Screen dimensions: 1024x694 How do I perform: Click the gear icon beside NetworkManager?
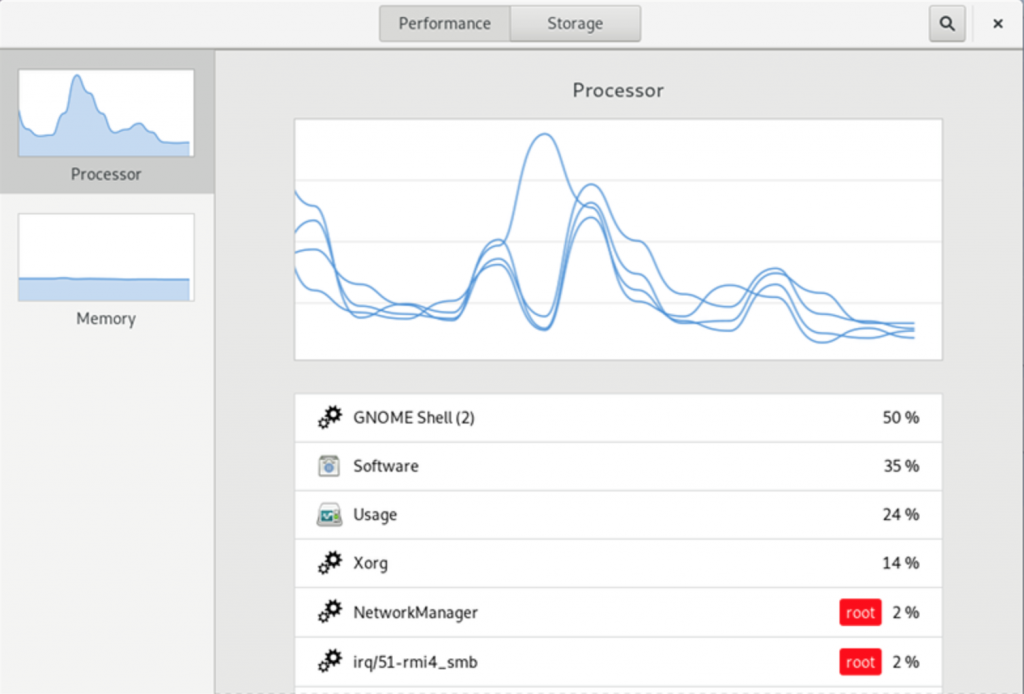[330, 612]
